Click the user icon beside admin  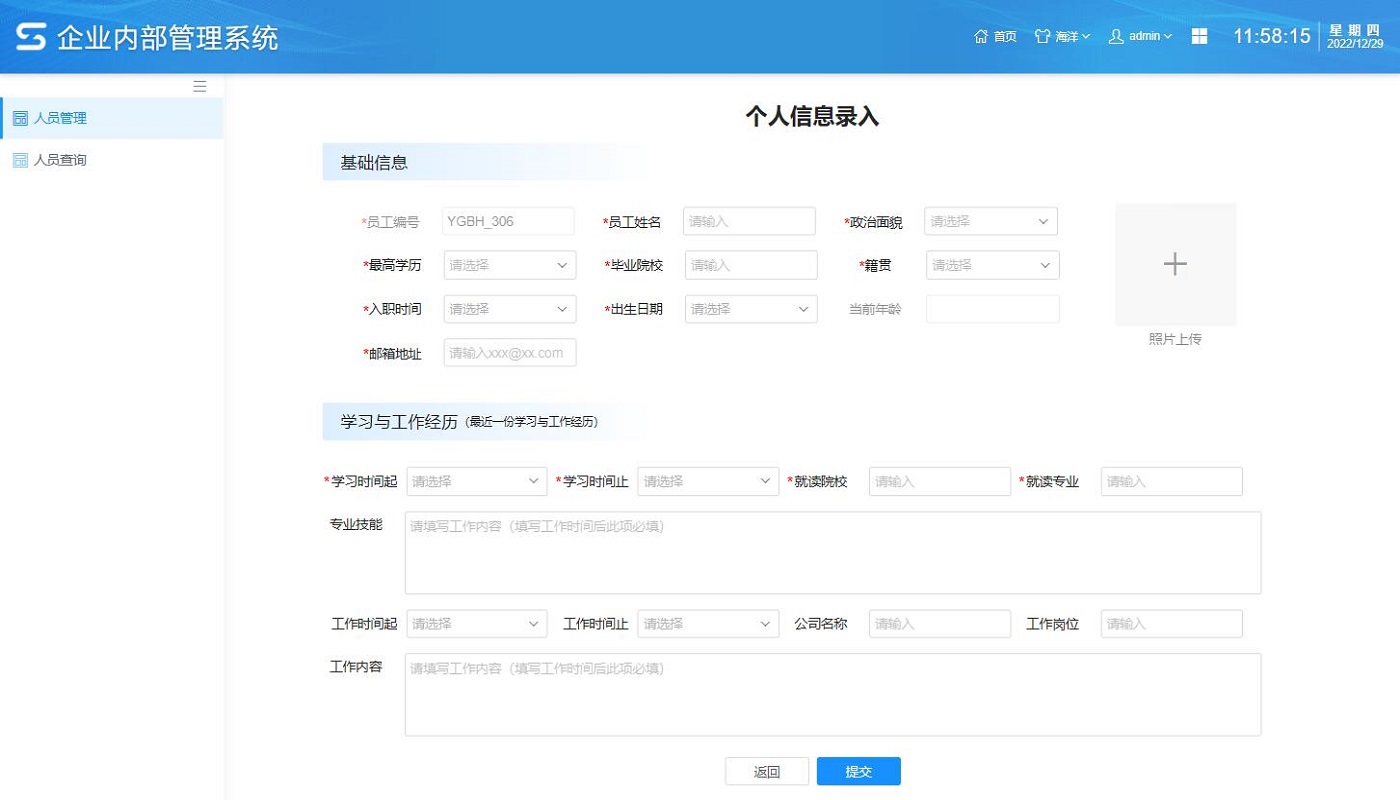(1114, 36)
